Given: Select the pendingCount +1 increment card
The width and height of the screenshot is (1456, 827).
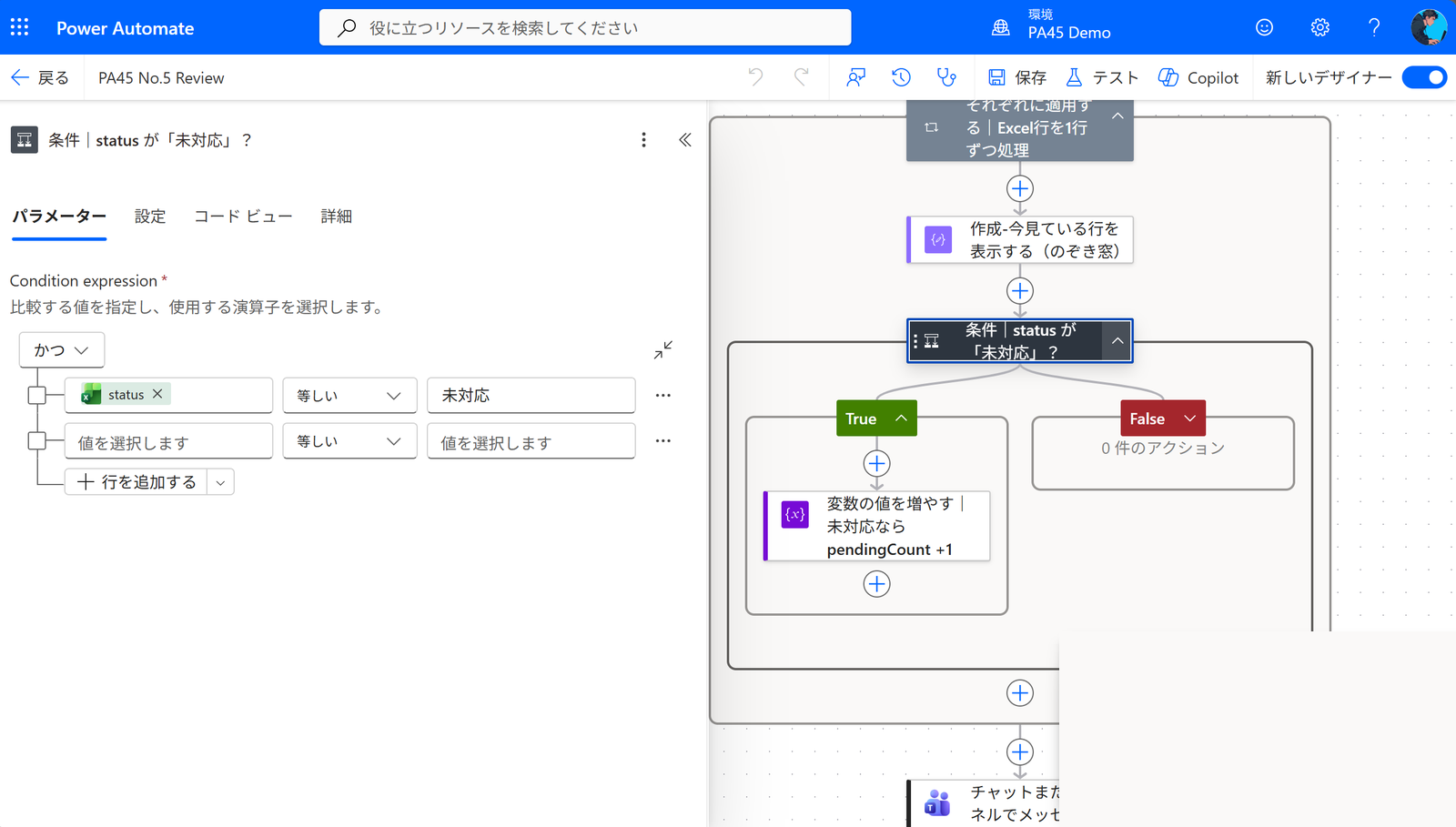Looking at the screenshot, I should [x=876, y=526].
